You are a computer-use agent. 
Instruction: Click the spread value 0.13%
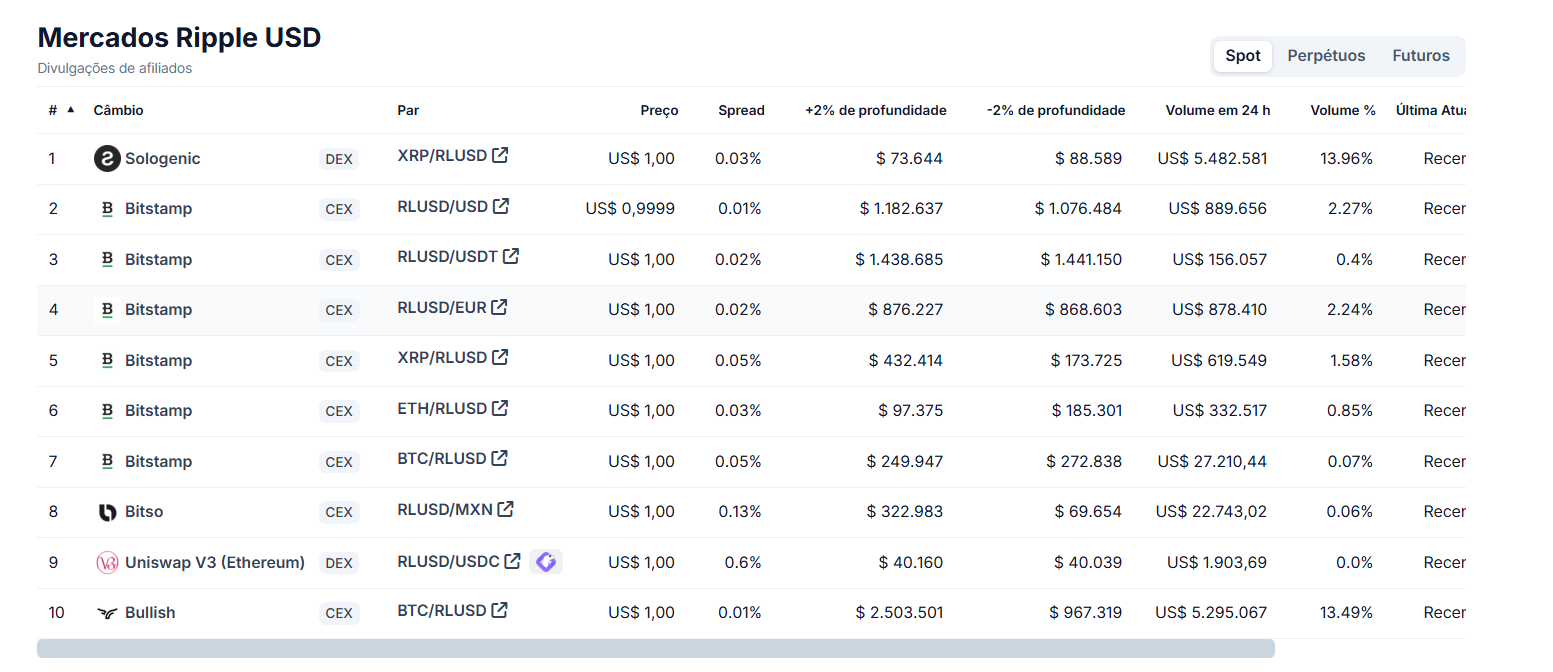coord(738,512)
